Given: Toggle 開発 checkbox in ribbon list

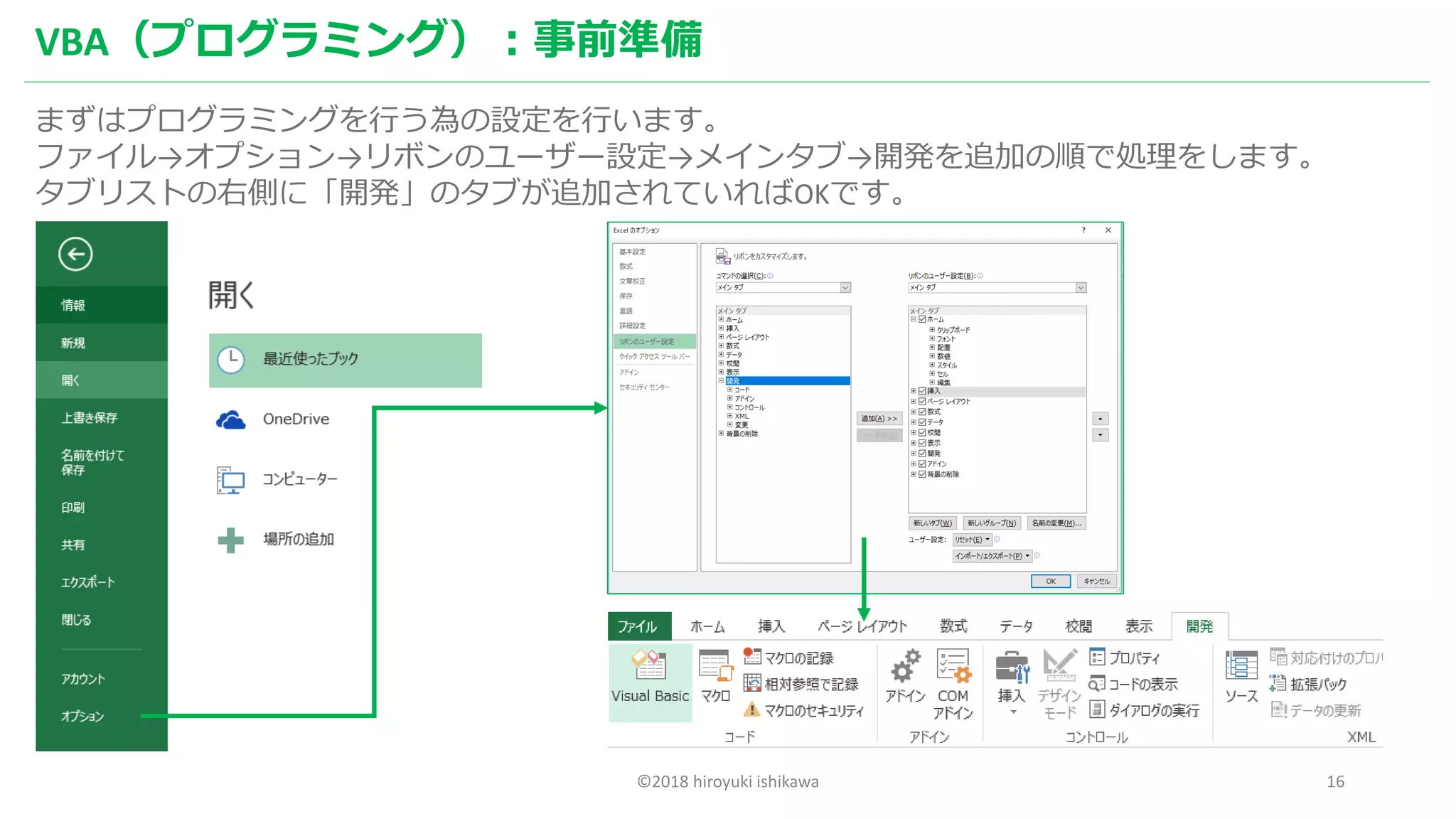Looking at the screenshot, I should pos(922,454).
